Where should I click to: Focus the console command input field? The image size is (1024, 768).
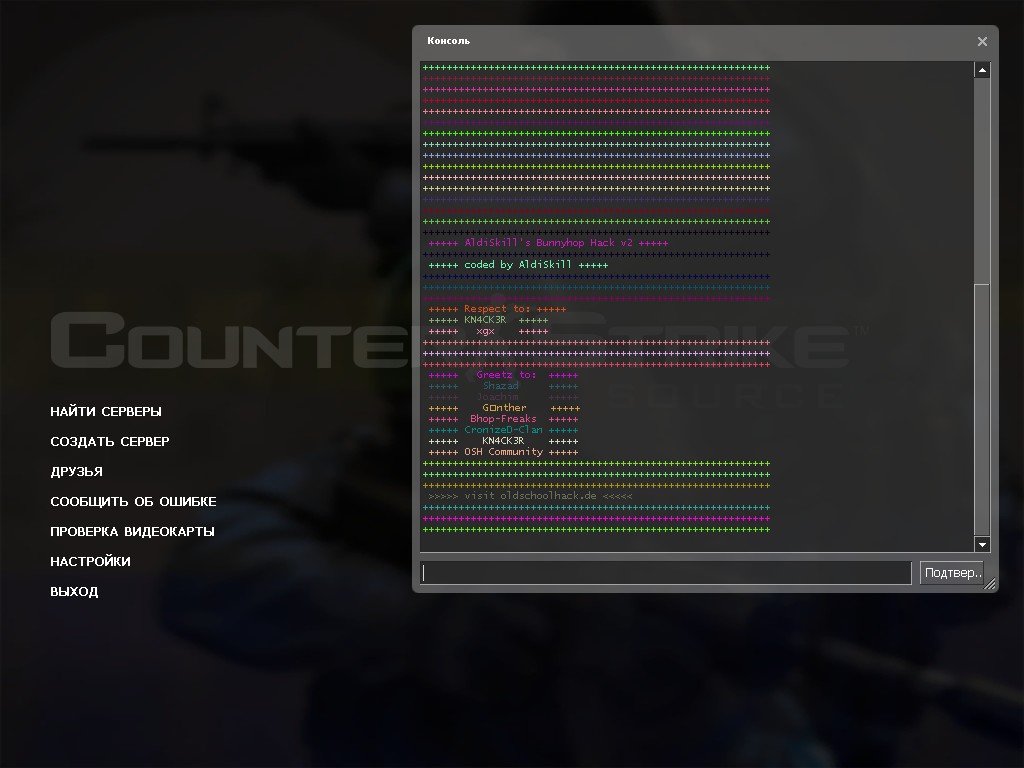pyautogui.click(x=665, y=573)
